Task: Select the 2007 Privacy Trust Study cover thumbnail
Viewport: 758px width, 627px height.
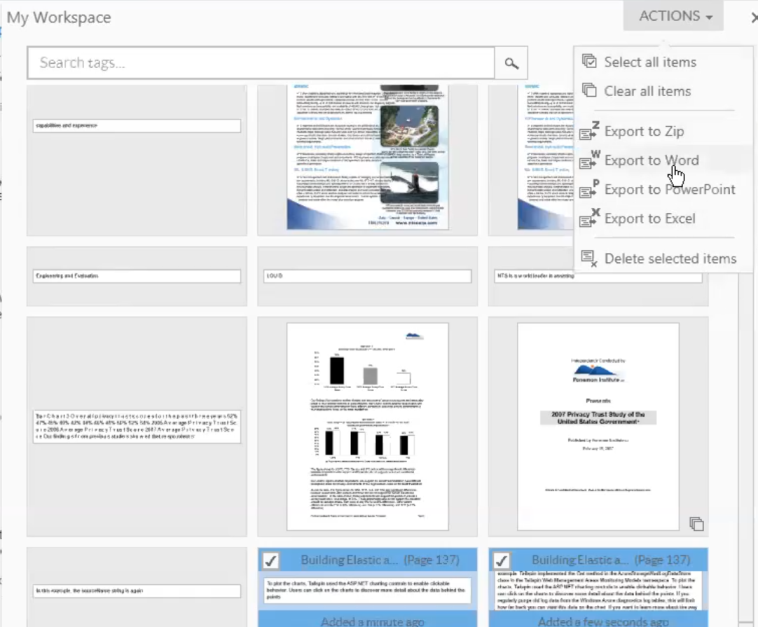Action: 598,427
